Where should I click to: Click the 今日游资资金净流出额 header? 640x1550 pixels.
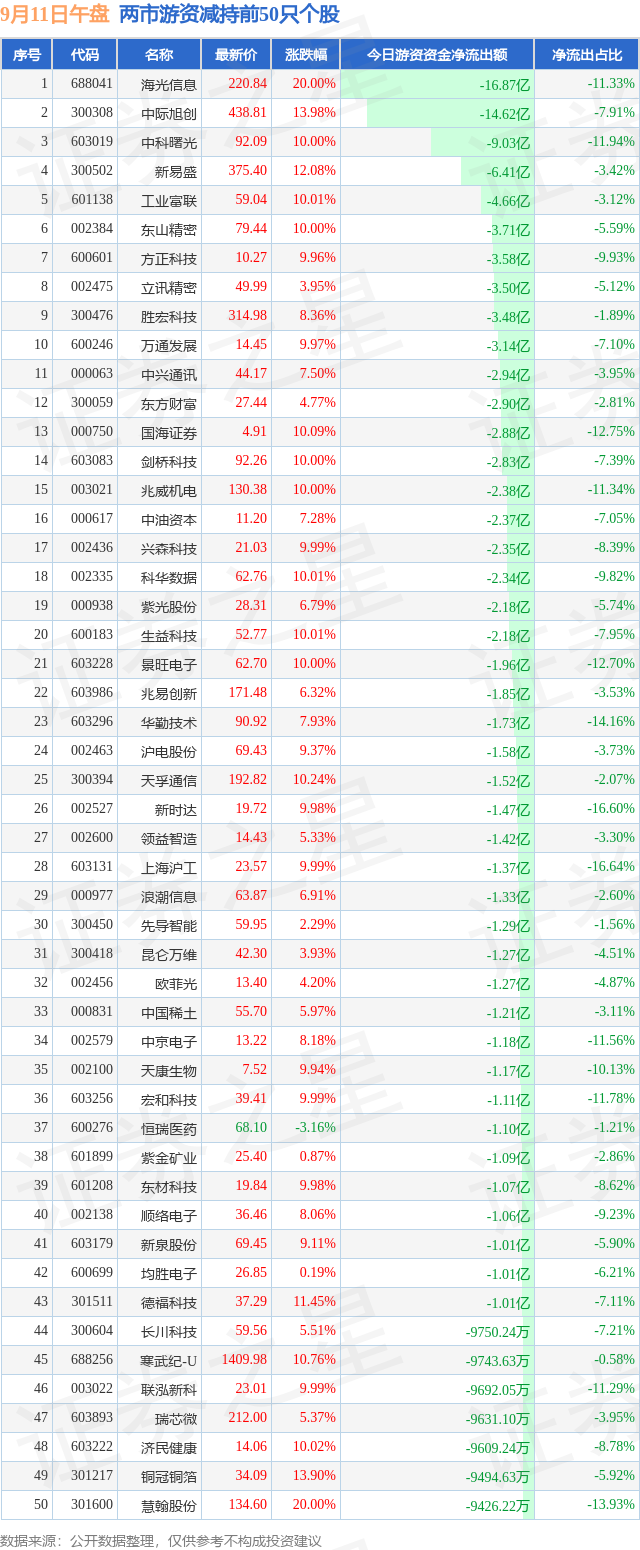tap(437, 55)
